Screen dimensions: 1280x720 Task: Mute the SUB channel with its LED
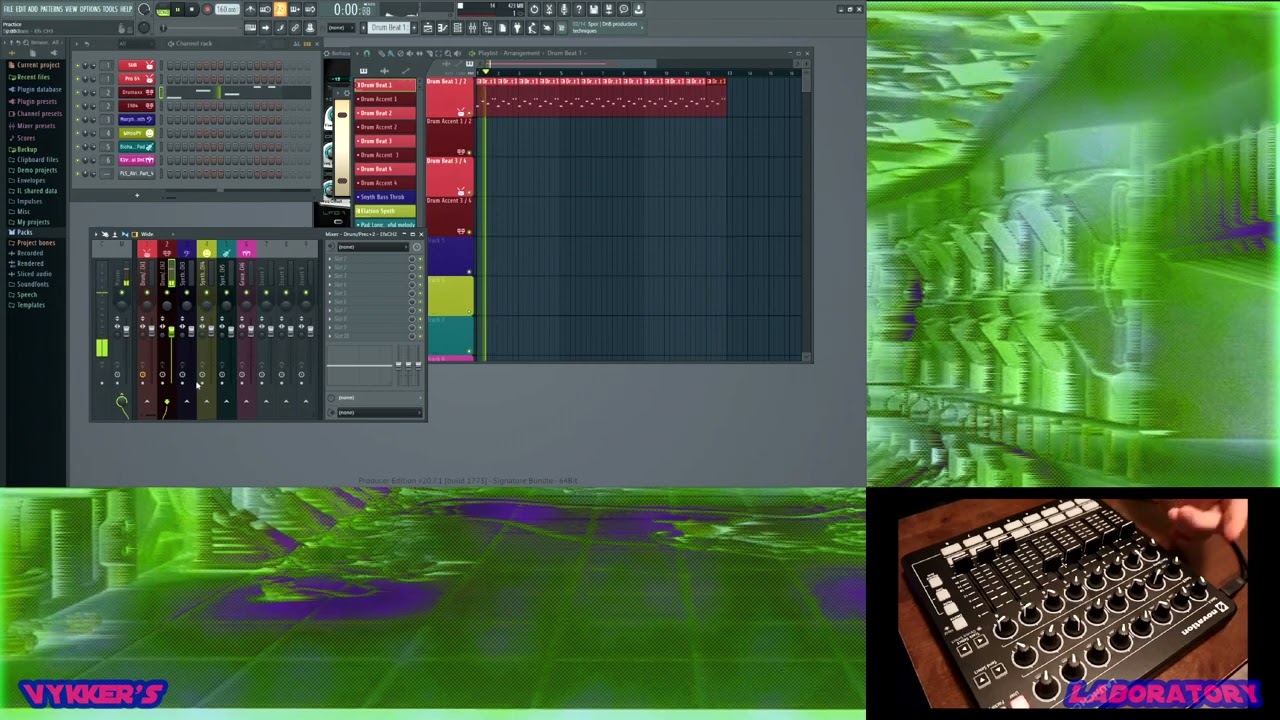[77, 65]
